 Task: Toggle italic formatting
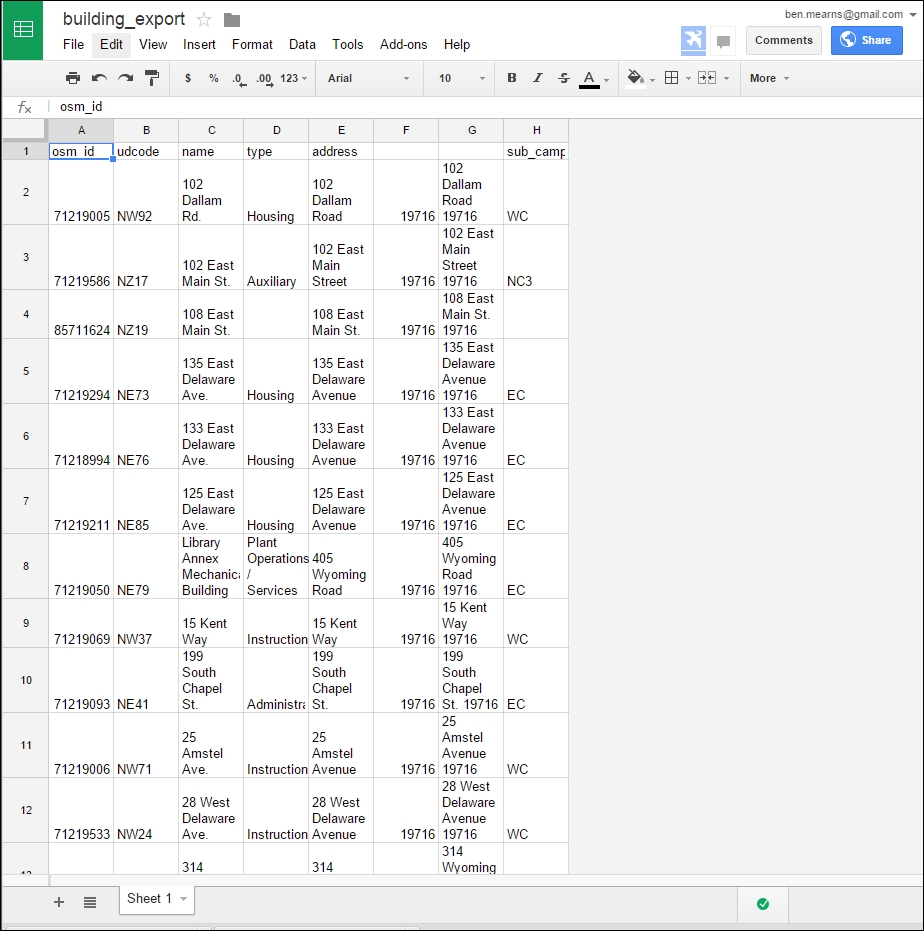(x=536, y=78)
